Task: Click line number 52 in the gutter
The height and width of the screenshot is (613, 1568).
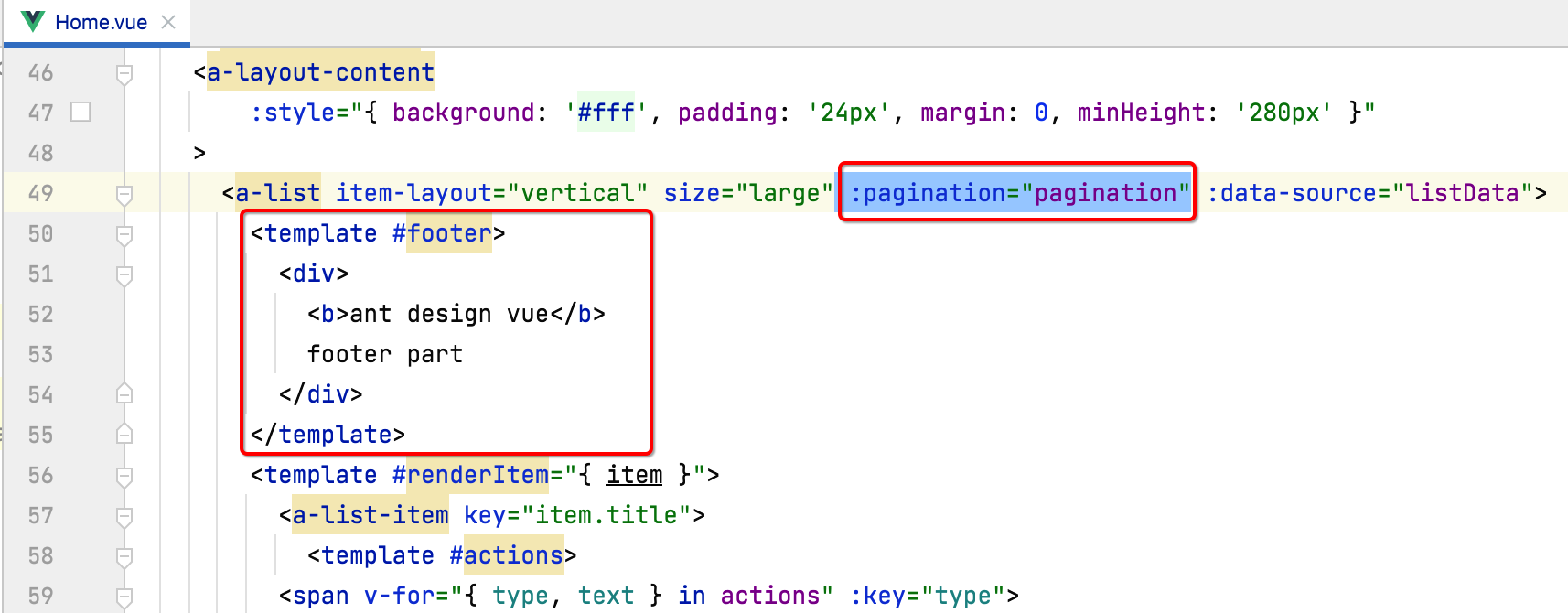Action: pos(40,314)
